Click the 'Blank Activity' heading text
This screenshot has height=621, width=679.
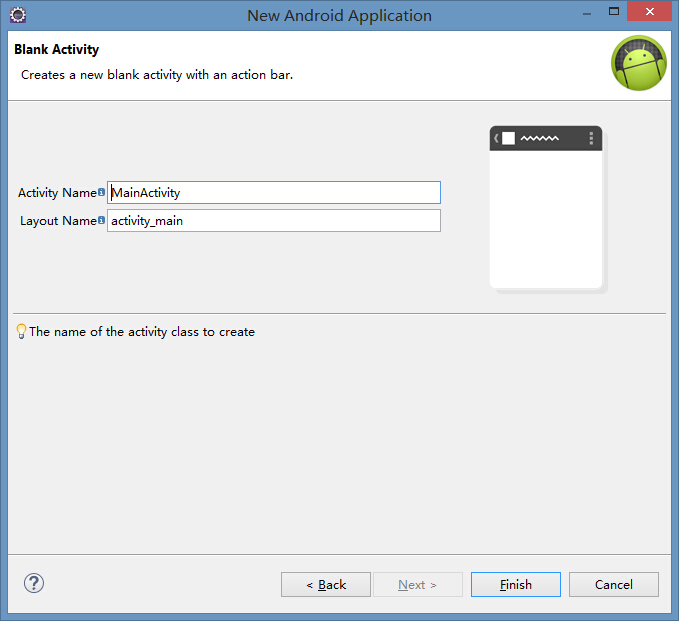coord(57,49)
